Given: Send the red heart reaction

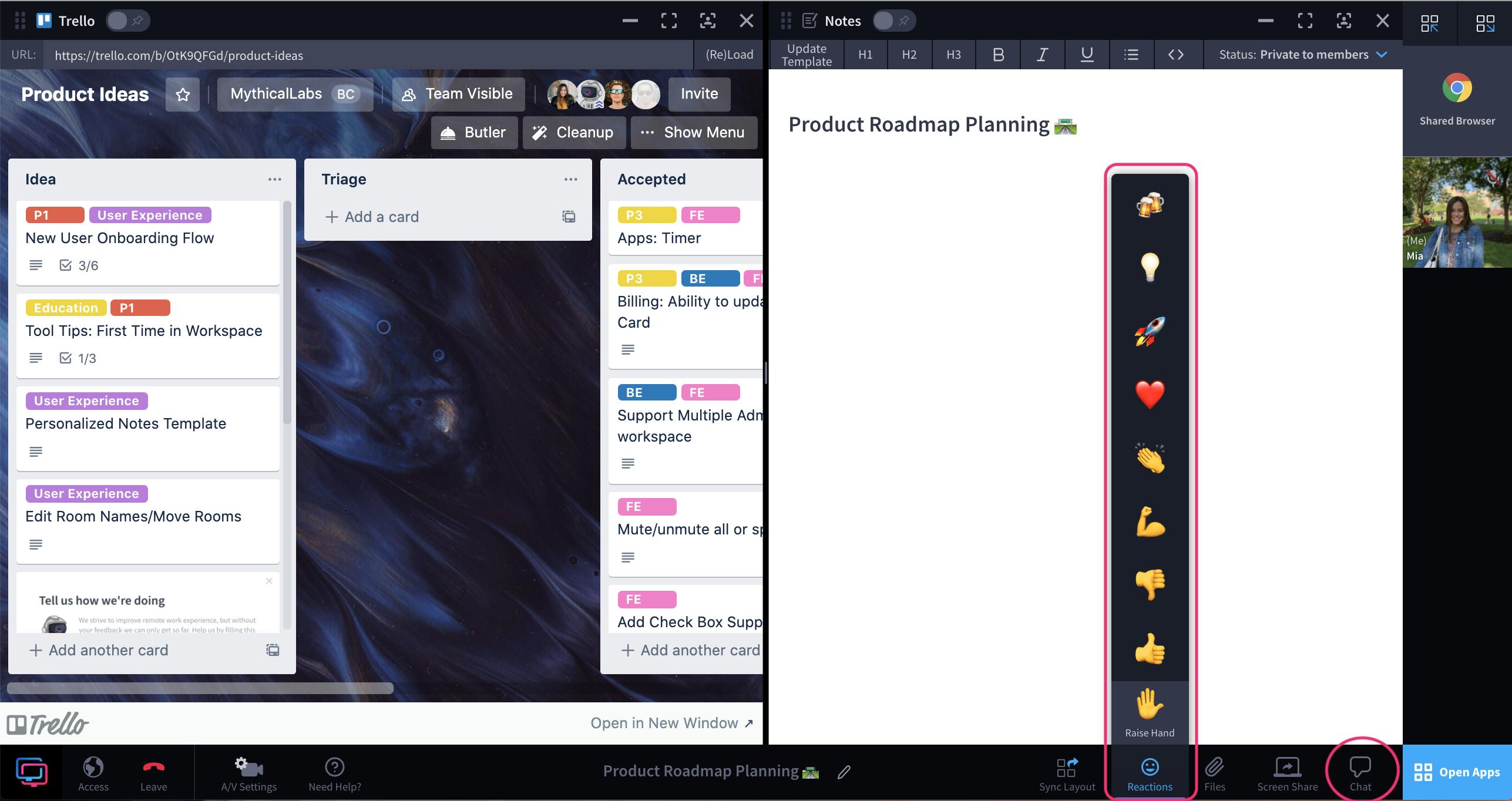Looking at the screenshot, I should pyautogui.click(x=1150, y=394).
